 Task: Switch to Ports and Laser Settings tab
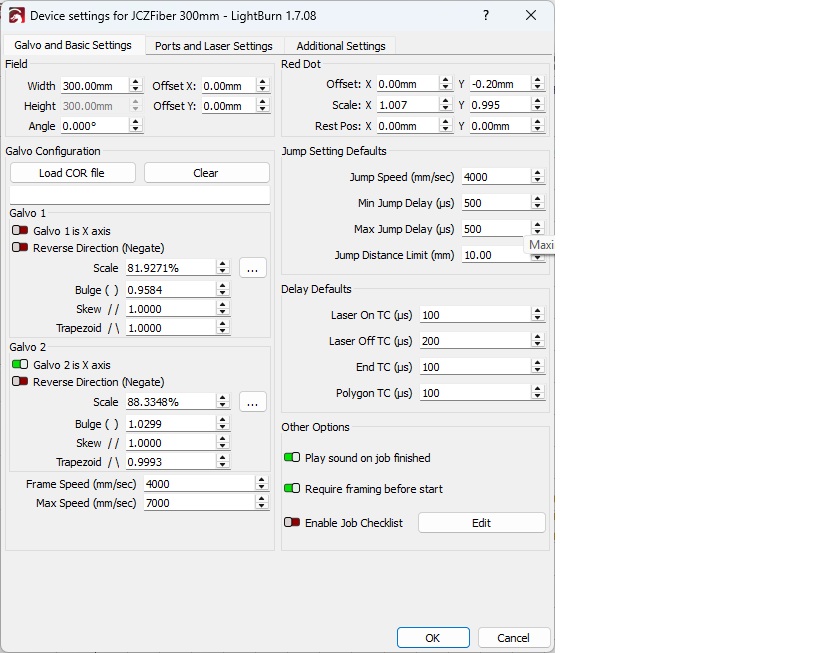213,46
